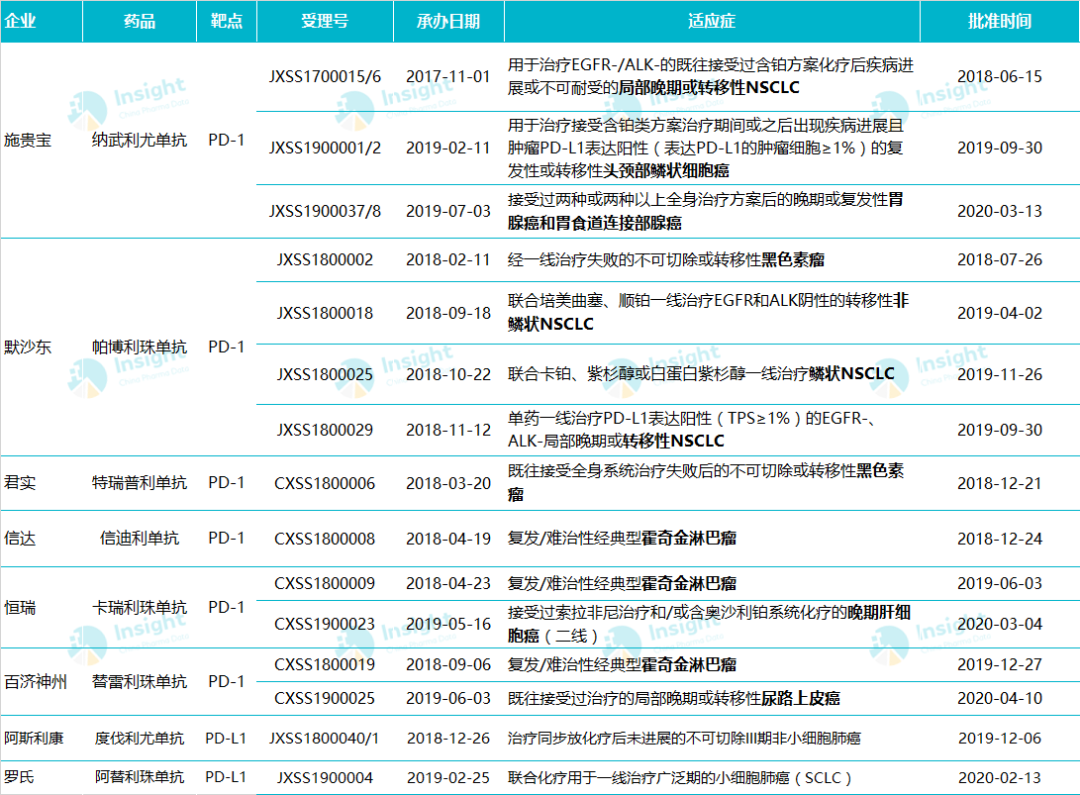Click the date 2018-09-18
This screenshot has width=1080, height=795.
(448, 313)
